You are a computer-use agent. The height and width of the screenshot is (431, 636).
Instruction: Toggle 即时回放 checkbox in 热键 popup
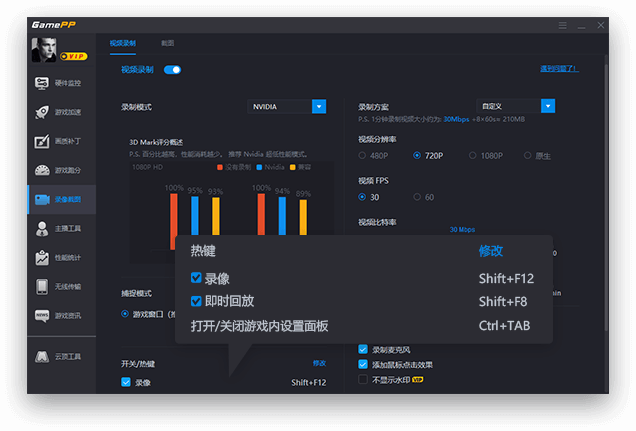coord(196,301)
